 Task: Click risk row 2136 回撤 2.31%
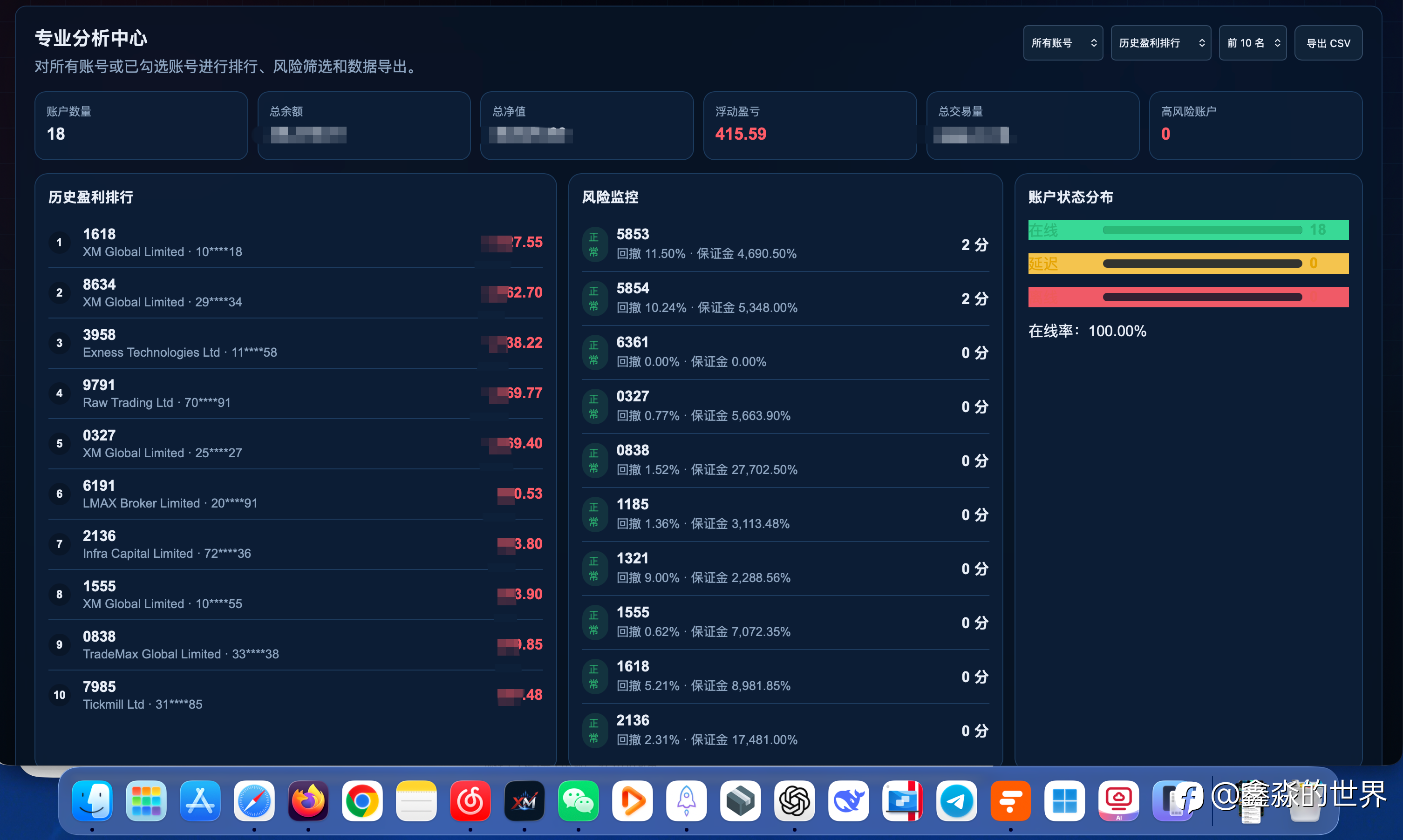coord(786,730)
